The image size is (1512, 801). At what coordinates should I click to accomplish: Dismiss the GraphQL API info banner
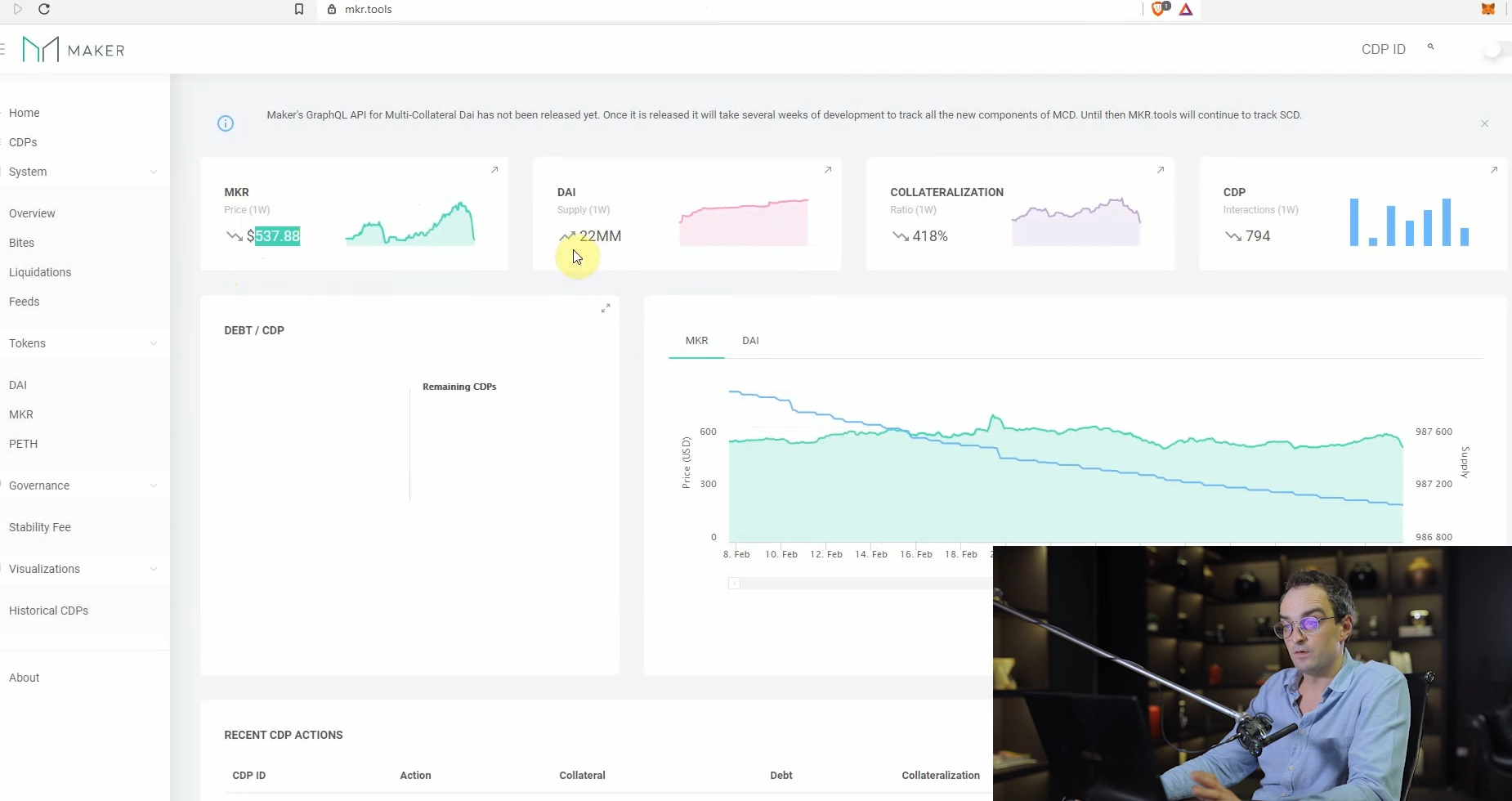point(1484,123)
